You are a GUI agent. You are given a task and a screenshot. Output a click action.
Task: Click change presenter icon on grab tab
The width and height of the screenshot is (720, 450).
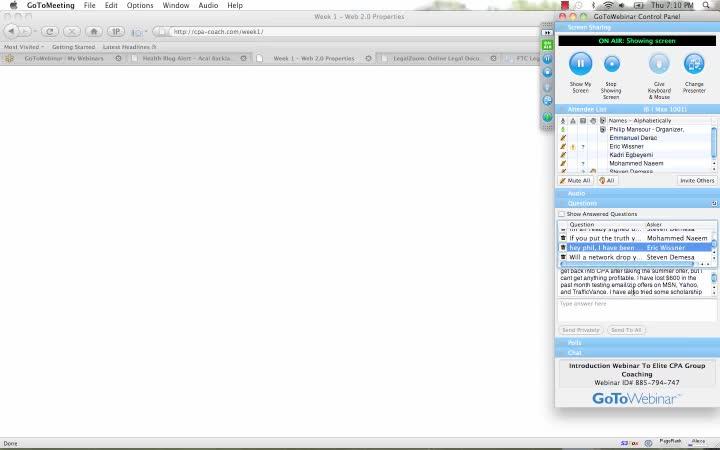tap(547, 101)
